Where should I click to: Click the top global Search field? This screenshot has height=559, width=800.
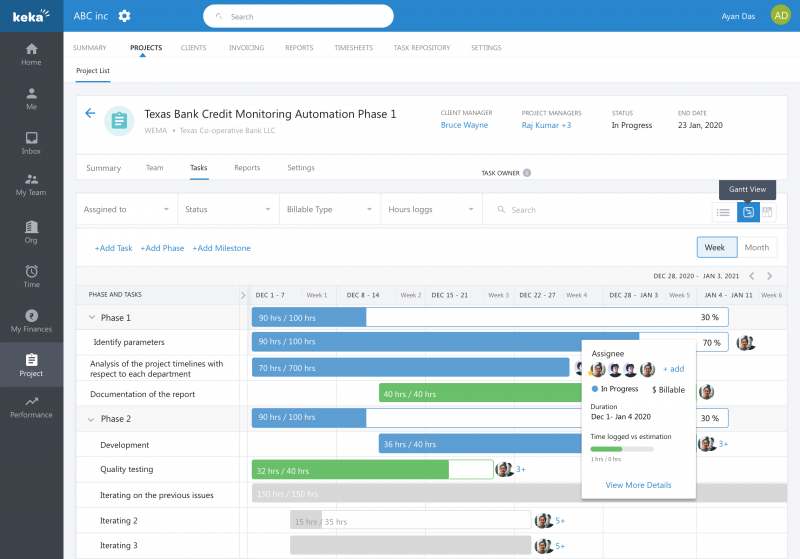pyautogui.click(x=298, y=16)
